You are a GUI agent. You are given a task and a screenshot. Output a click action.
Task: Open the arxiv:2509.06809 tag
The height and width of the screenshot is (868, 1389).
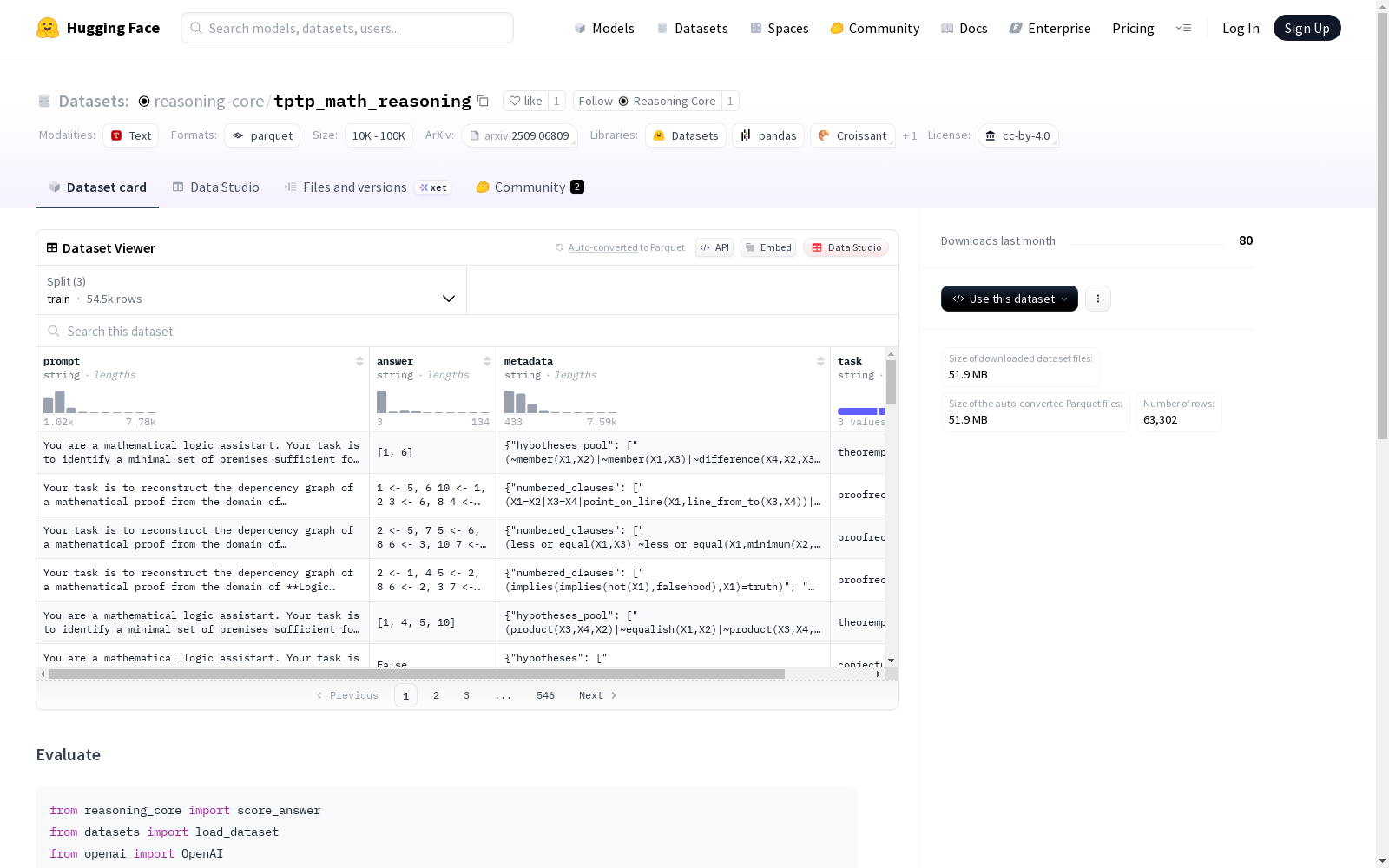click(519, 135)
